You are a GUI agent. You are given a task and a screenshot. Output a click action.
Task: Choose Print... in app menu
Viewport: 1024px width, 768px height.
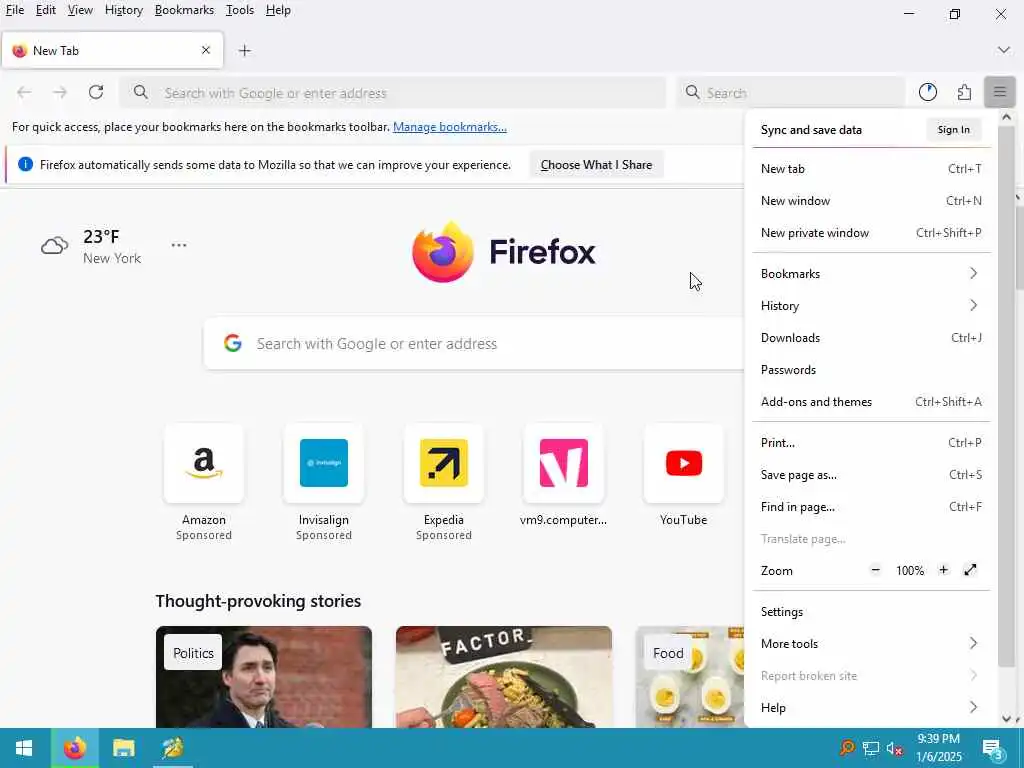(871, 443)
